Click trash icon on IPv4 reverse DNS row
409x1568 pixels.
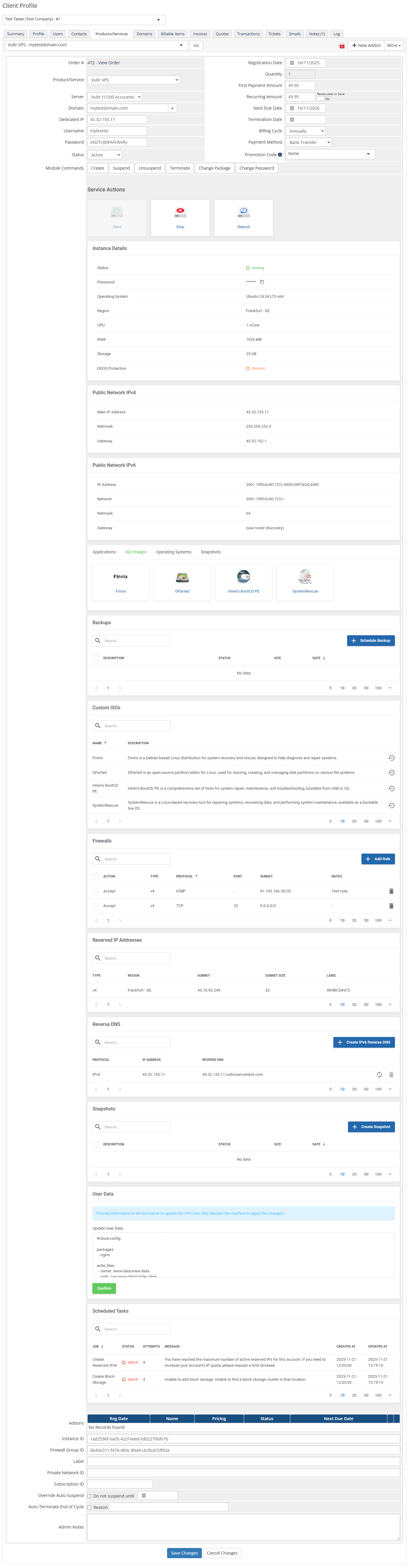click(x=391, y=1074)
